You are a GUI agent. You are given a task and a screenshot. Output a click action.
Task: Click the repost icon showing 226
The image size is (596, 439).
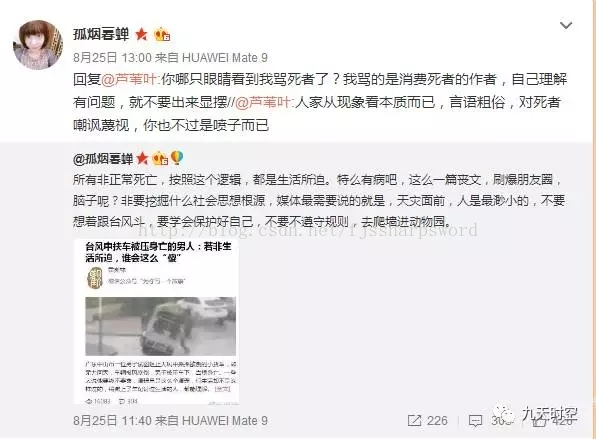click(x=414, y=420)
